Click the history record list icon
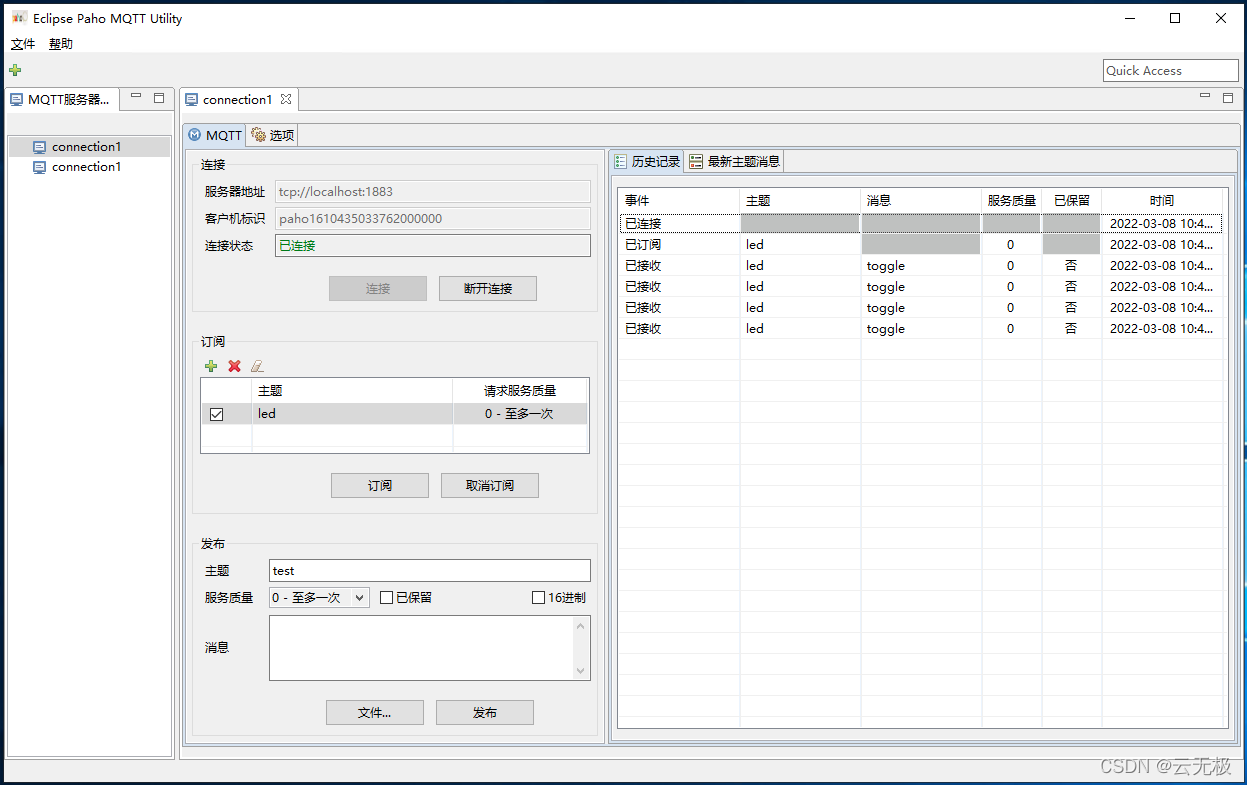The image size is (1247, 785). coord(621,160)
